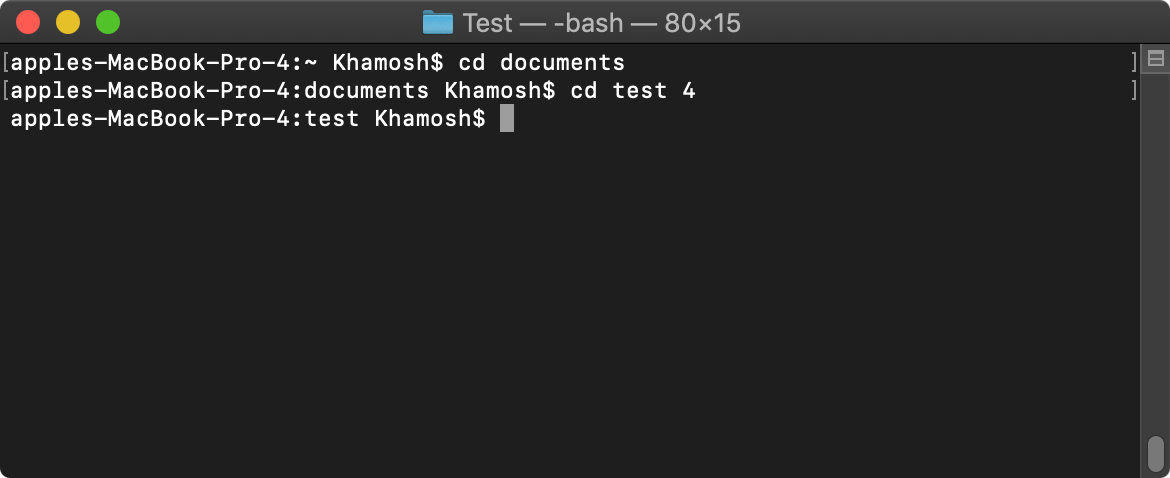Image resolution: width=1170 pixels, height=478 pixels.
Task: Split the terminal pane using the top-right icon
Action: coord(1155,59)
